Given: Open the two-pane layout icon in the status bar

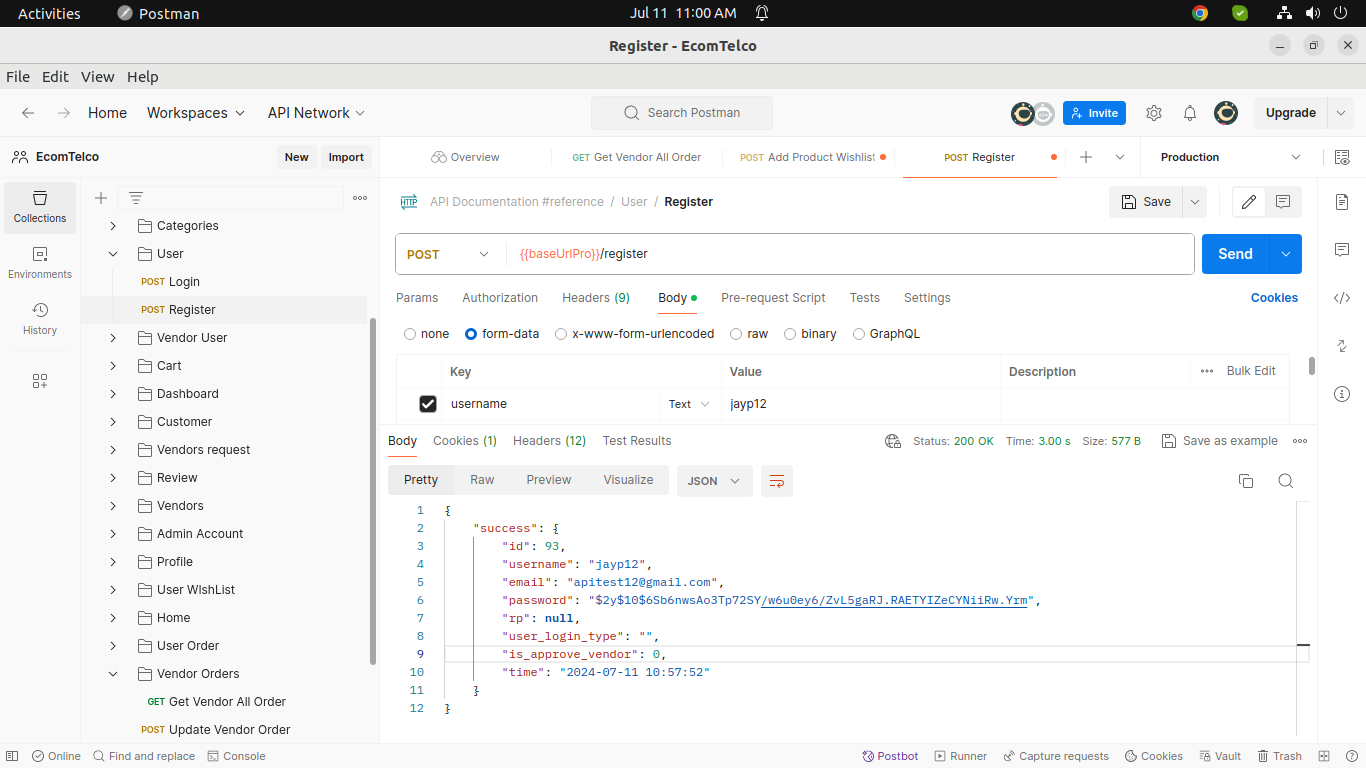Looking at the screenshot, I should tap(1324, 756).
